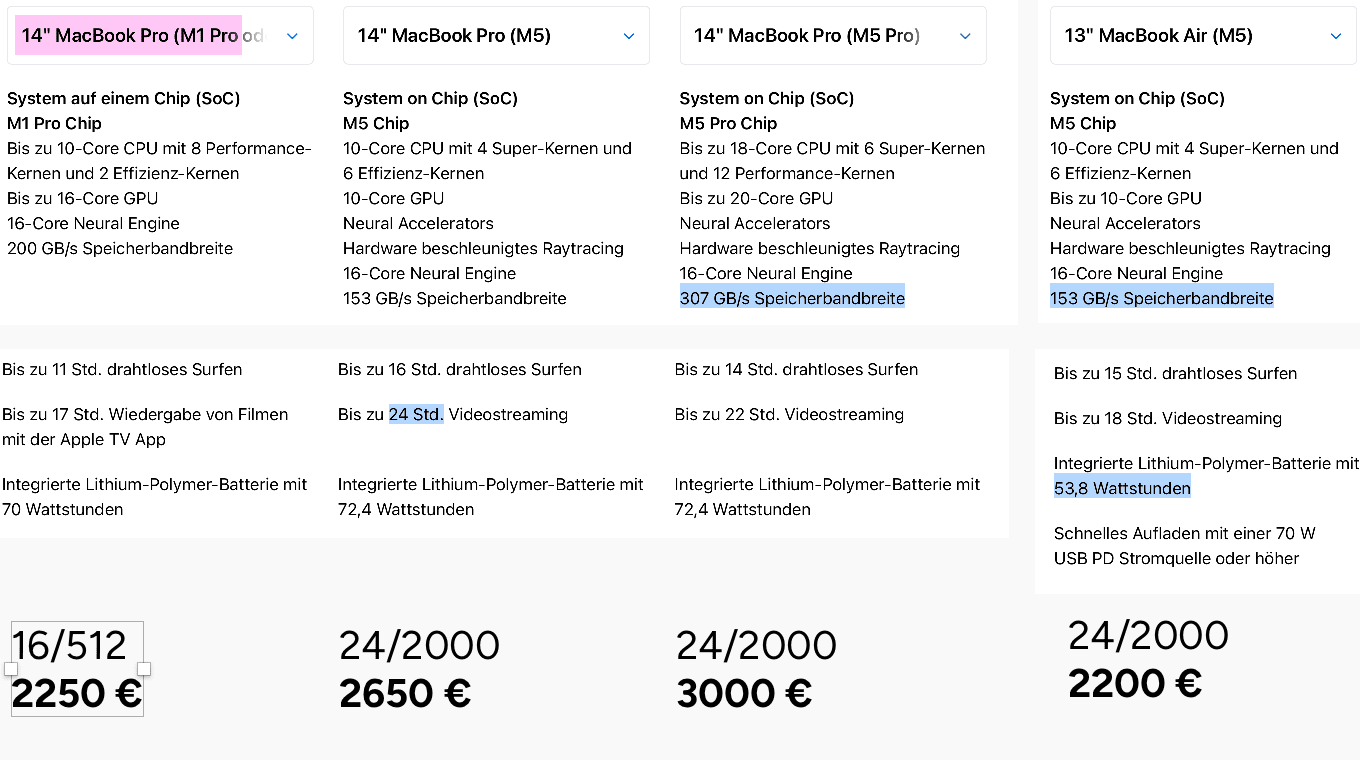1360x760 pixels.
Task: Select the 2250 € price text
Action: click(77, 693)
